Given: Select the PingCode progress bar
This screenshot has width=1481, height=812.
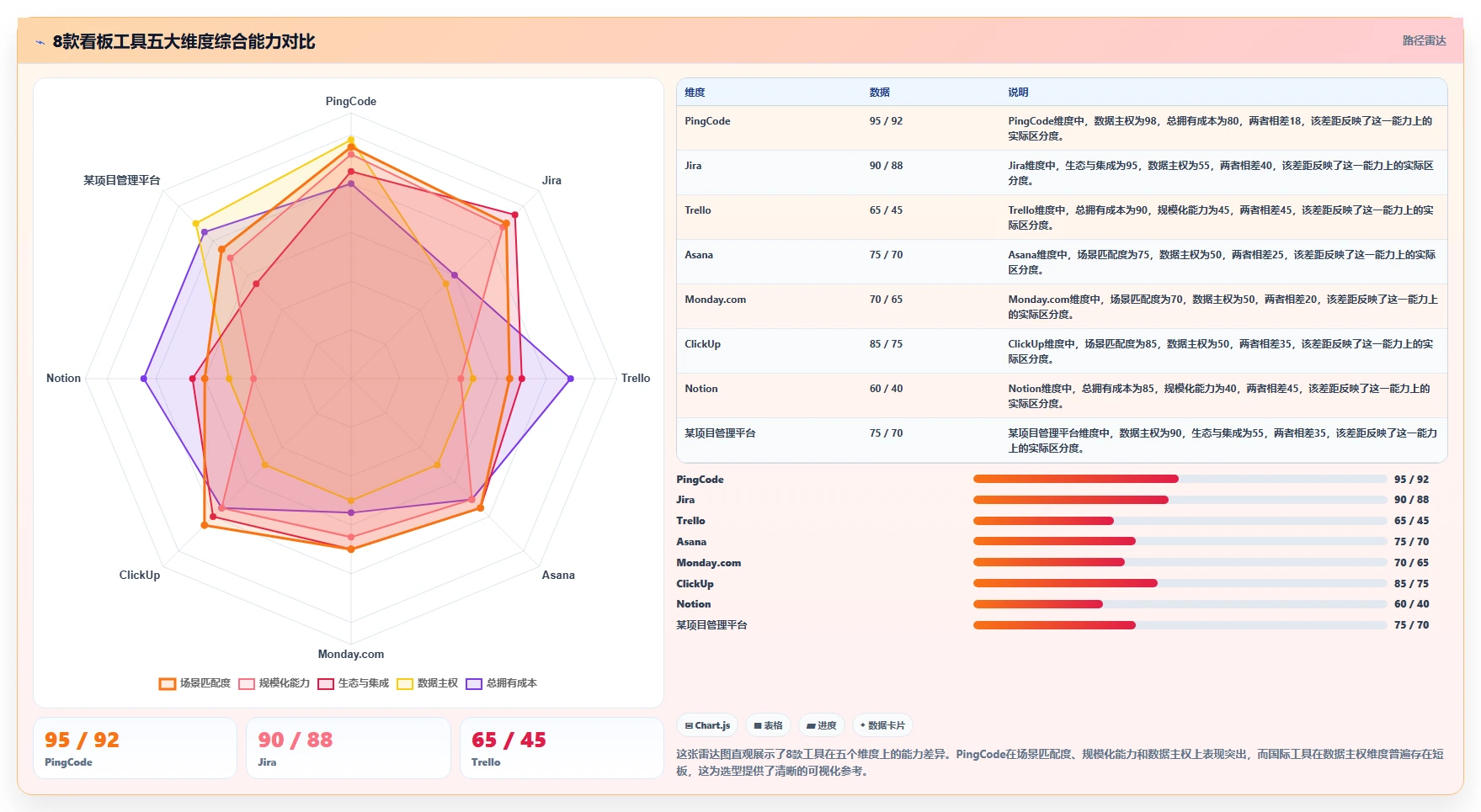Looking at the screenshot, I should (1180, 479).
